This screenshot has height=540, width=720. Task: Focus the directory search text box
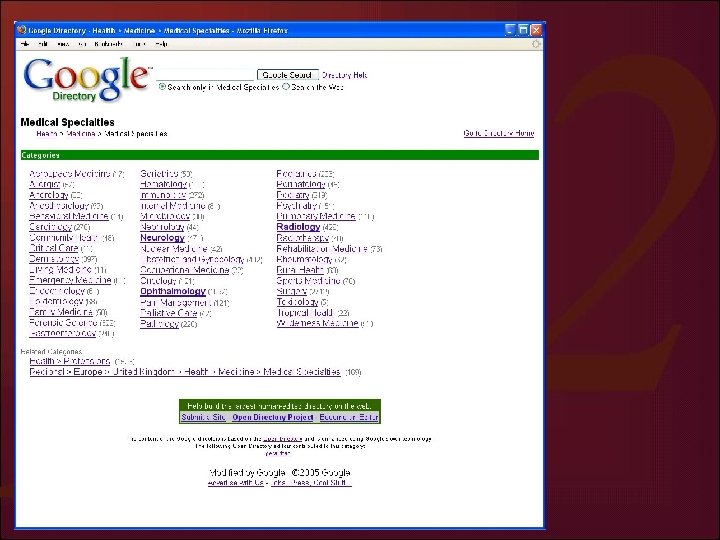pos(205,75)
